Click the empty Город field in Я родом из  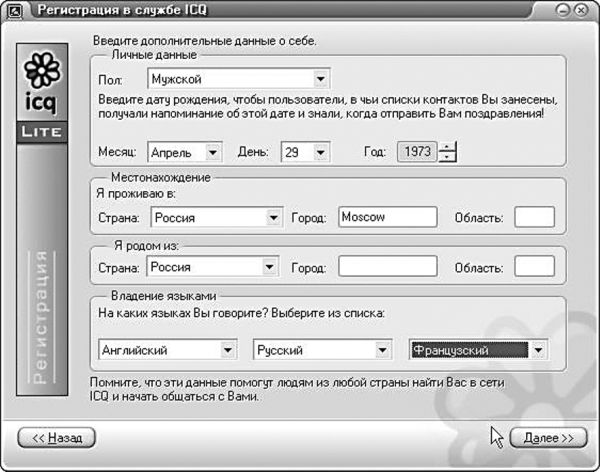(388, 266)
